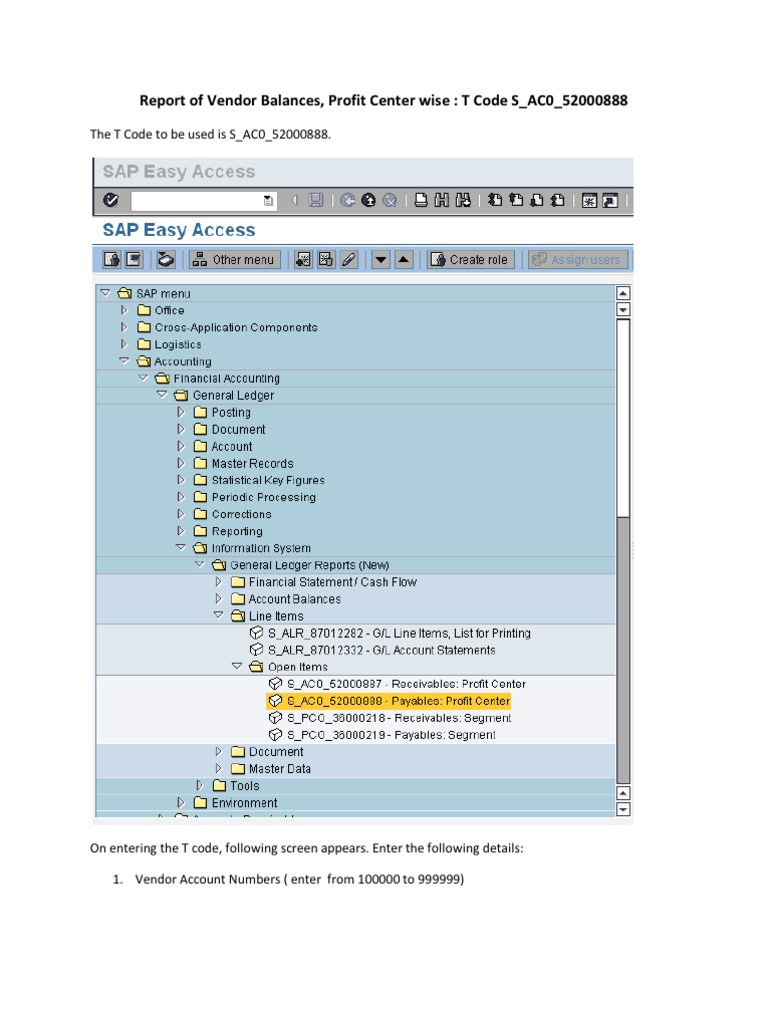This screenshot has height=1024, width=768.
Task: Go to First Page icon
Action: (x=496, y=200)
